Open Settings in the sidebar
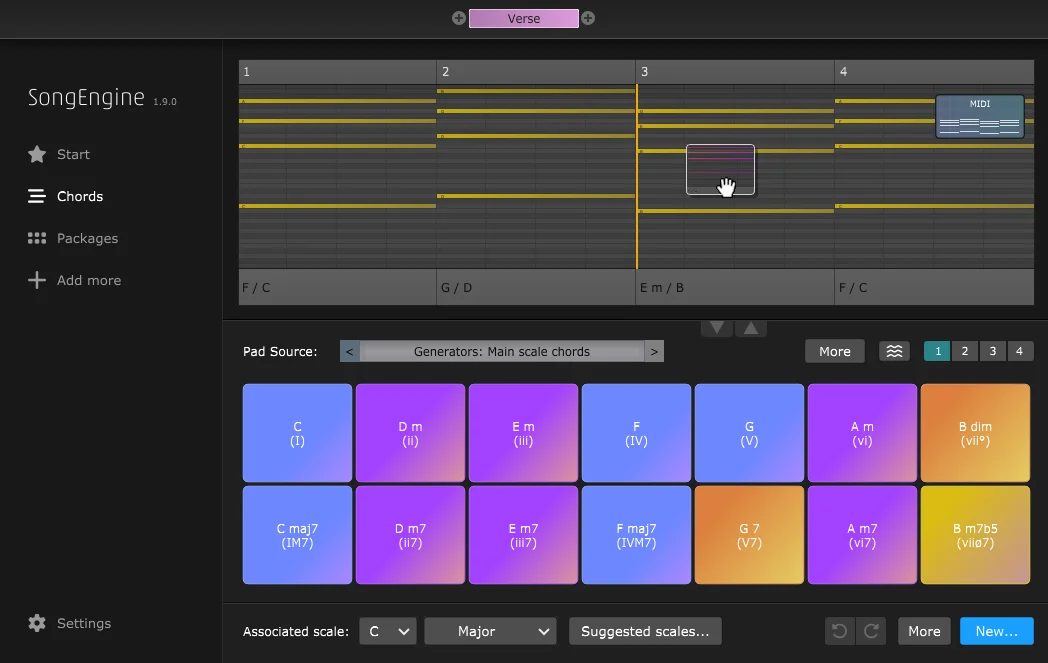This screenshot has width=1048, height=663. [x=84, y=624]
